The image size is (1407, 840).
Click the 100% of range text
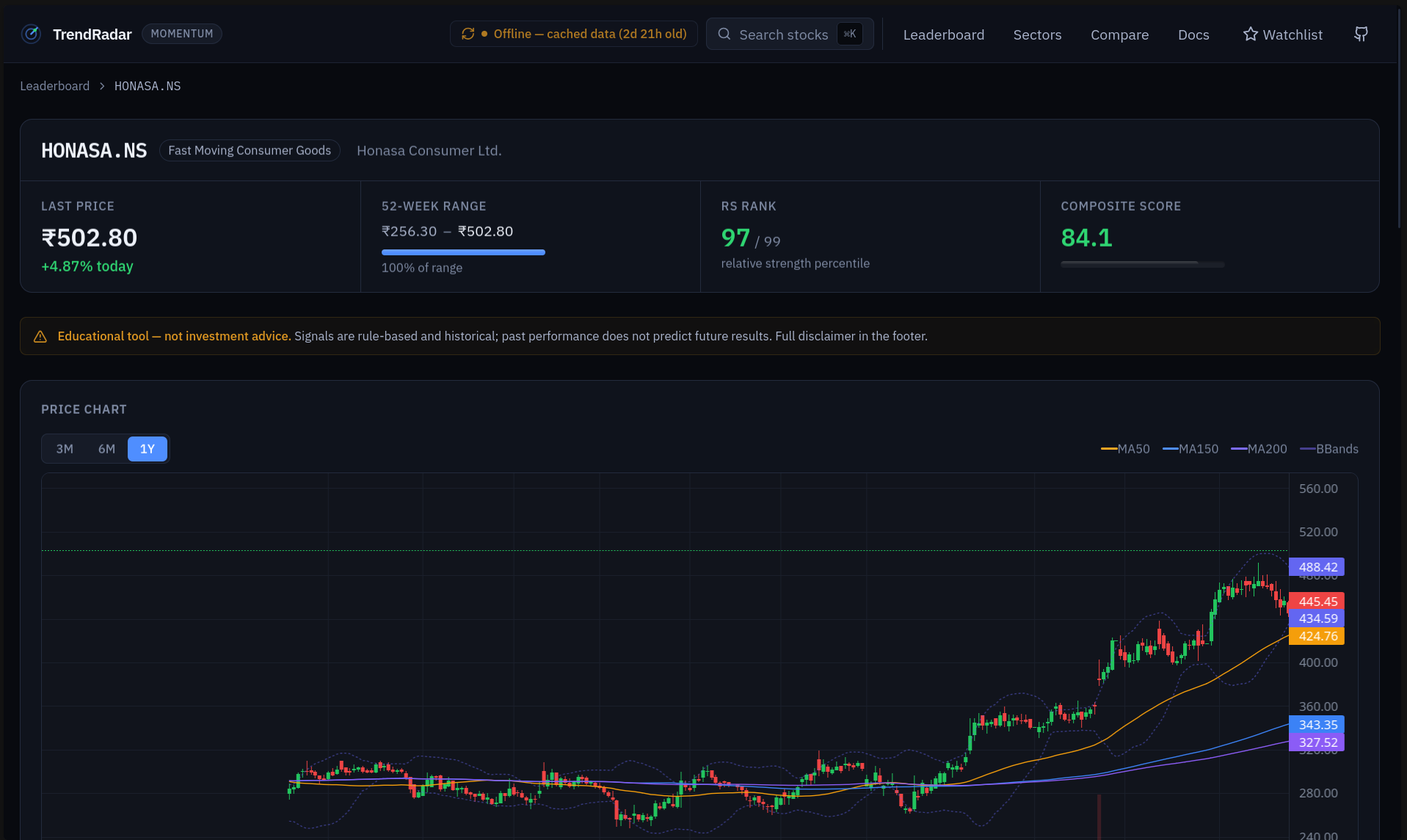pos(422,268)
